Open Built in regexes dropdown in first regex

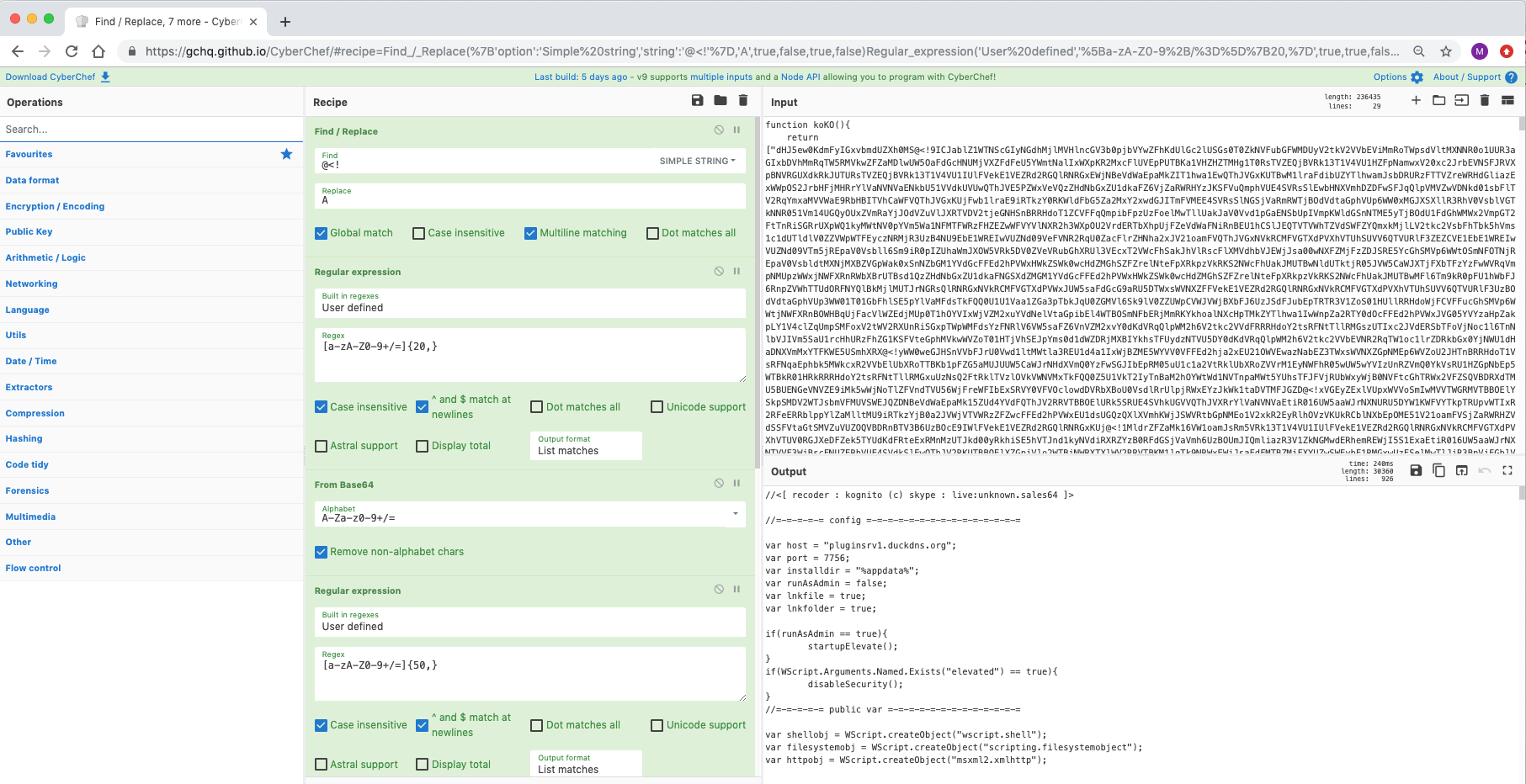point(530,303)
